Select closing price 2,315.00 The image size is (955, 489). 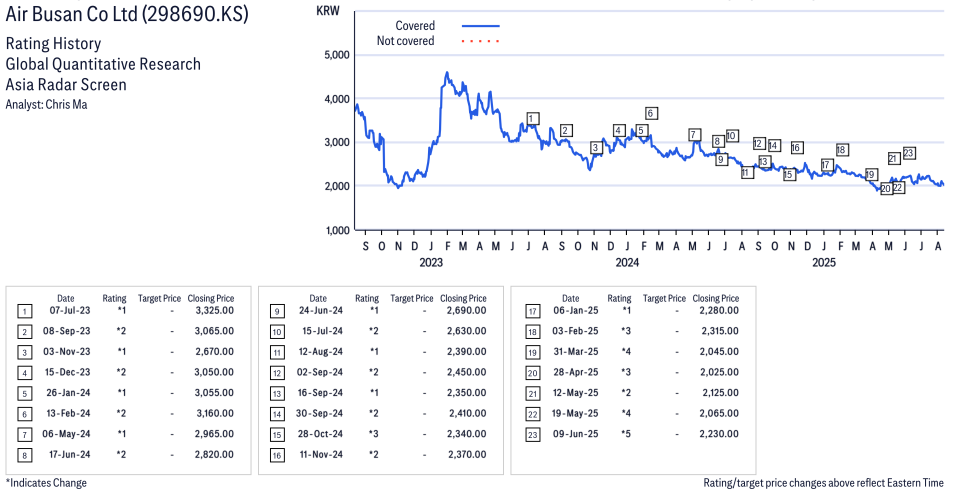(x=720, y=331)
